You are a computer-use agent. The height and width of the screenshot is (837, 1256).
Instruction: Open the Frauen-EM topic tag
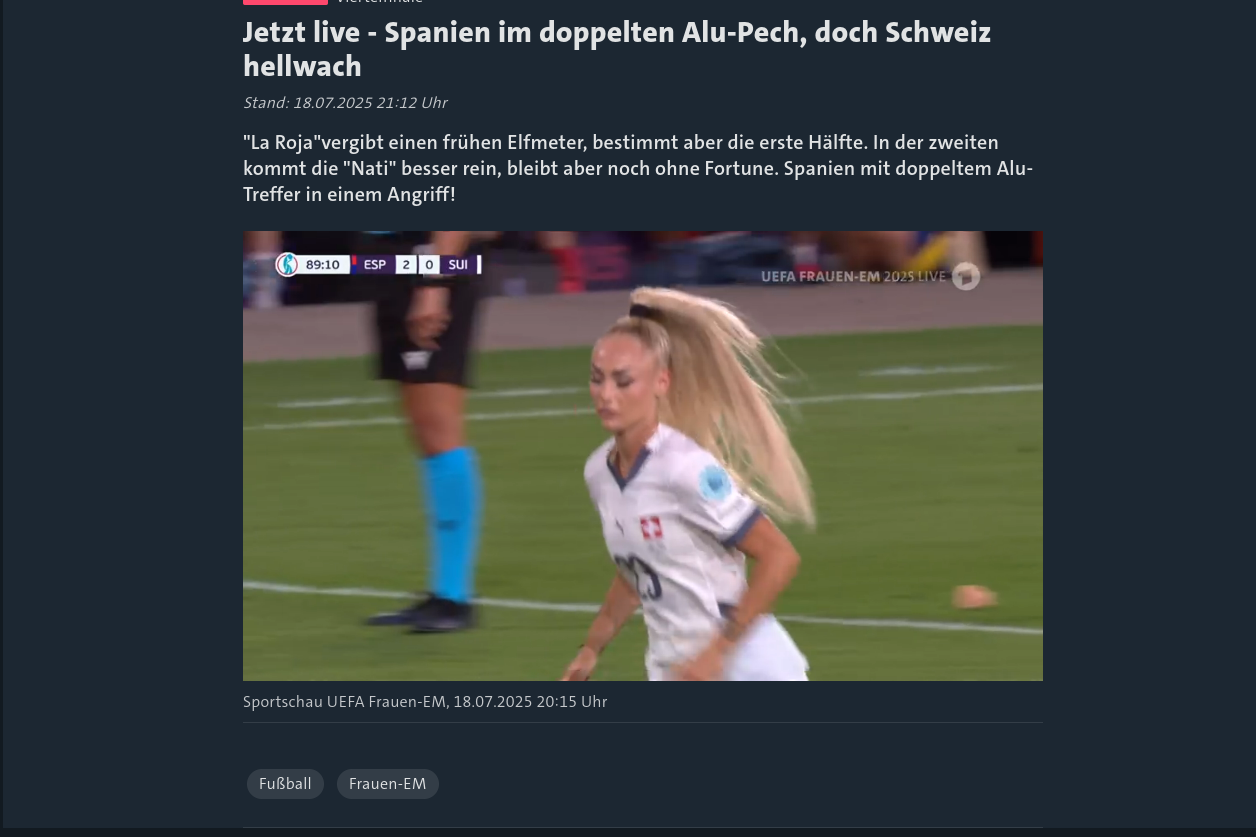click(x=388, y=784)
